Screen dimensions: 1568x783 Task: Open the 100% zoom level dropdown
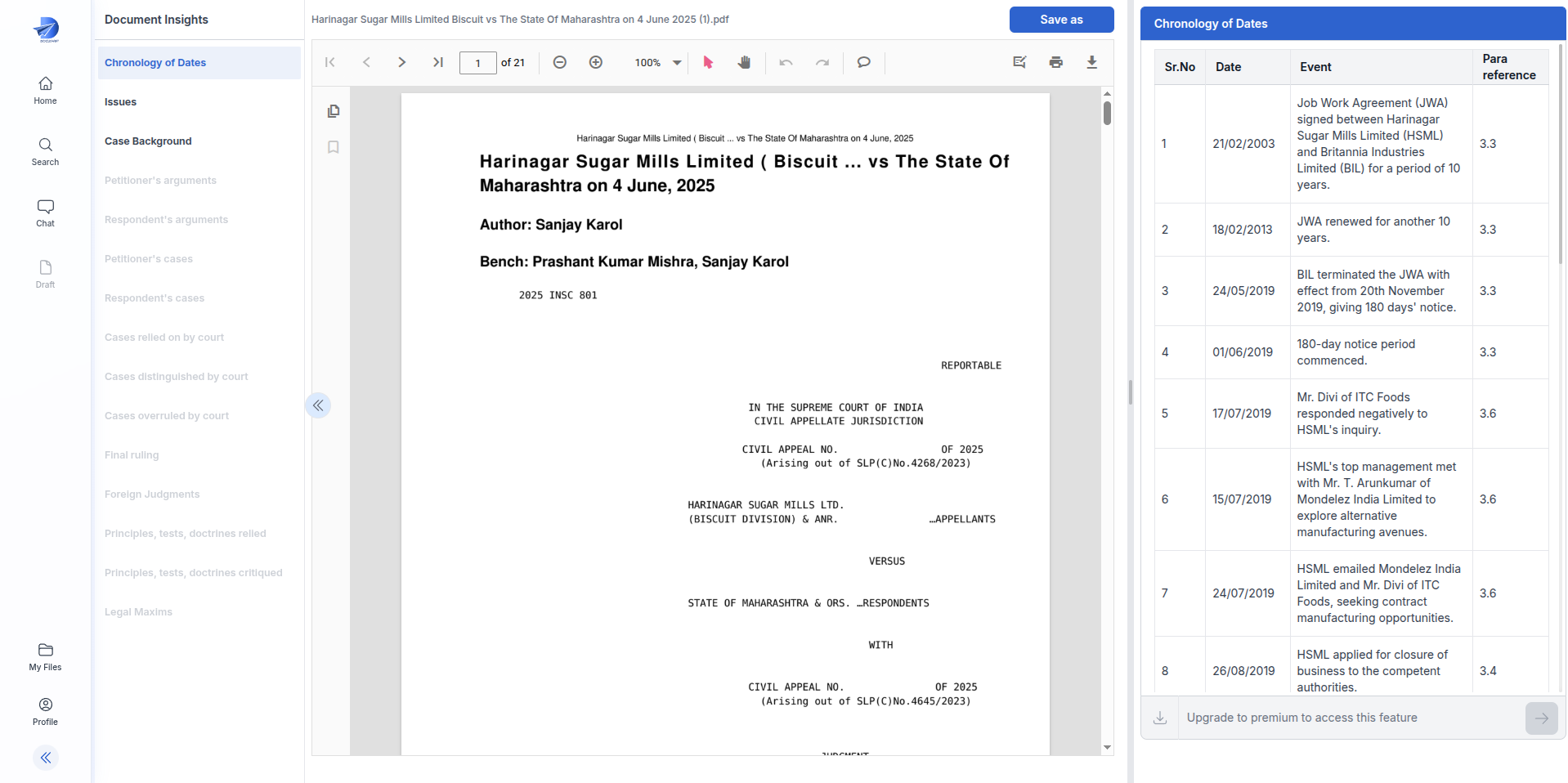click(658, 62)
